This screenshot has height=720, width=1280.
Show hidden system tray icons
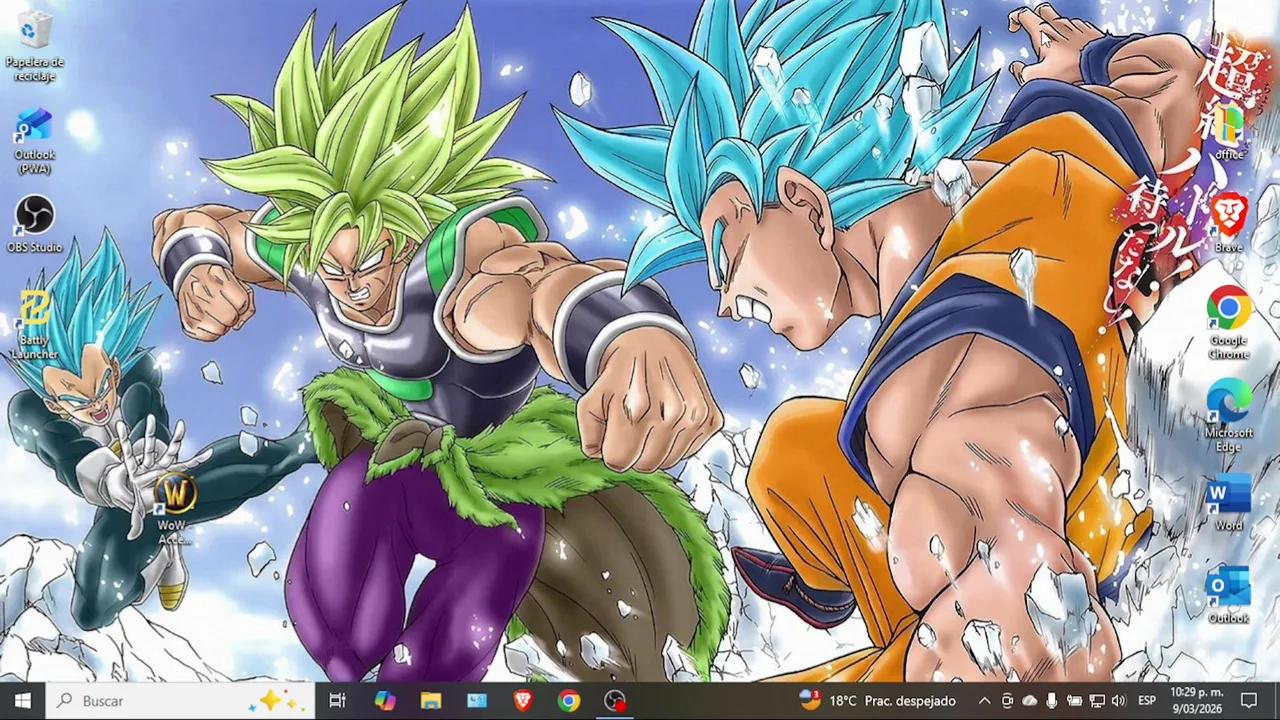[984, 700]
